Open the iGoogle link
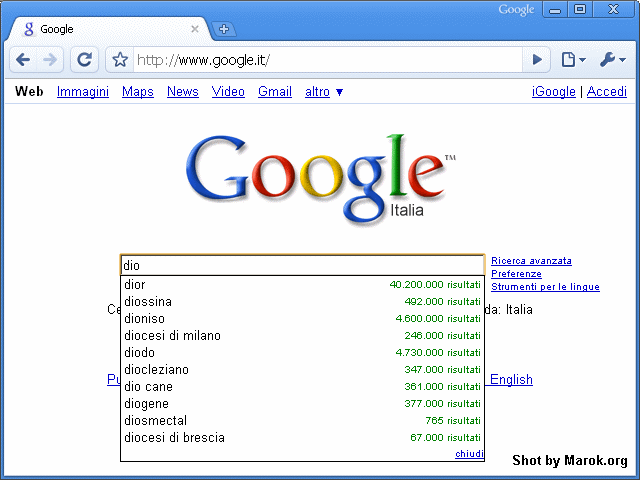The height and width of the screenshot is (480, 640). pyautogui.click(x=553, y=91)
